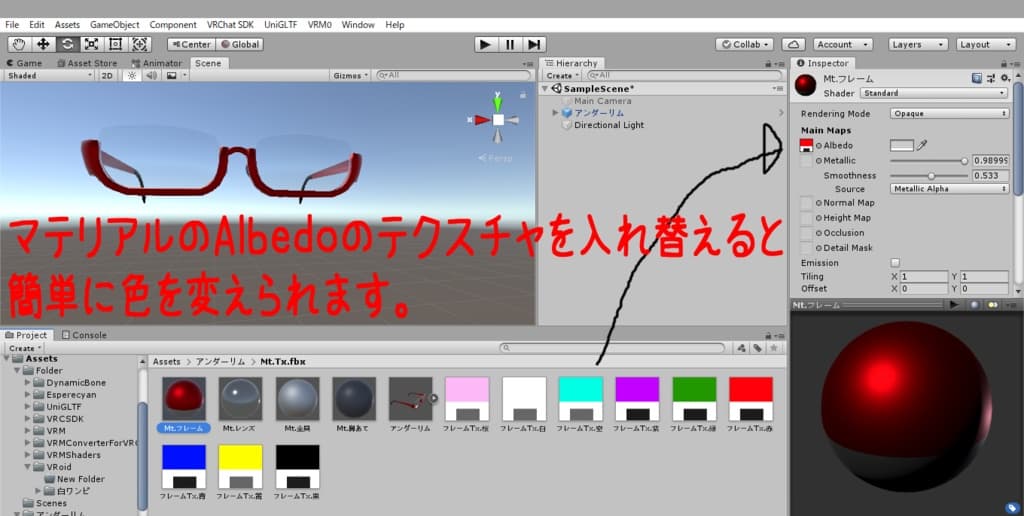Click the Normal Map texture slot
This screenshot has width=1024, height=516.
(x=807, y=203)
